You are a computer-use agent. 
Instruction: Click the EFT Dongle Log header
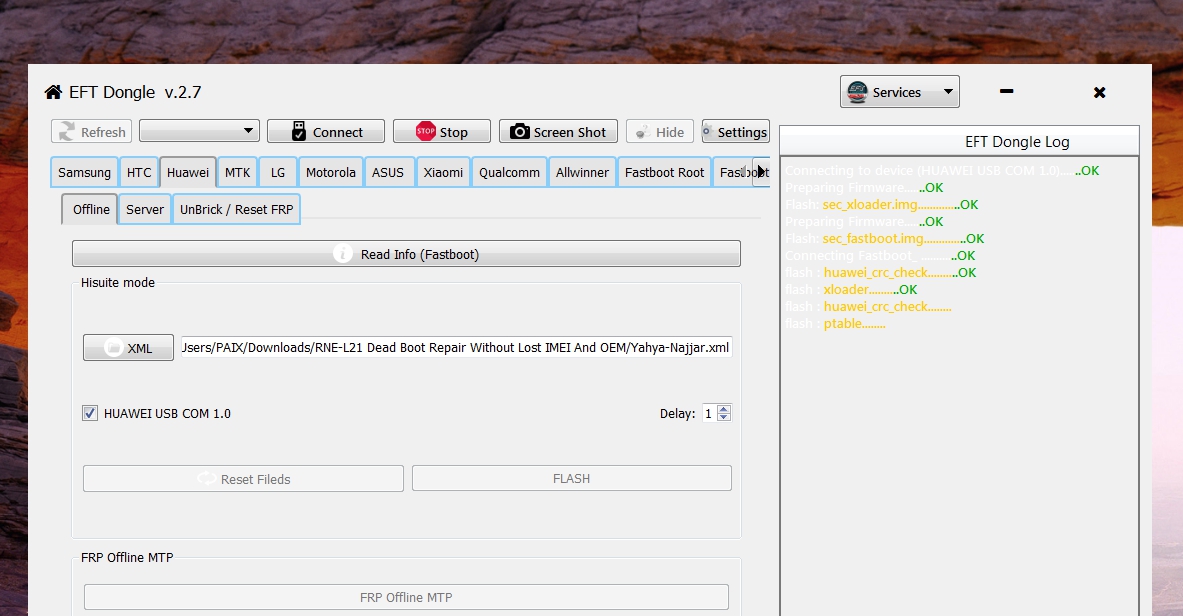pyautogui.click(x=959, y=142)
